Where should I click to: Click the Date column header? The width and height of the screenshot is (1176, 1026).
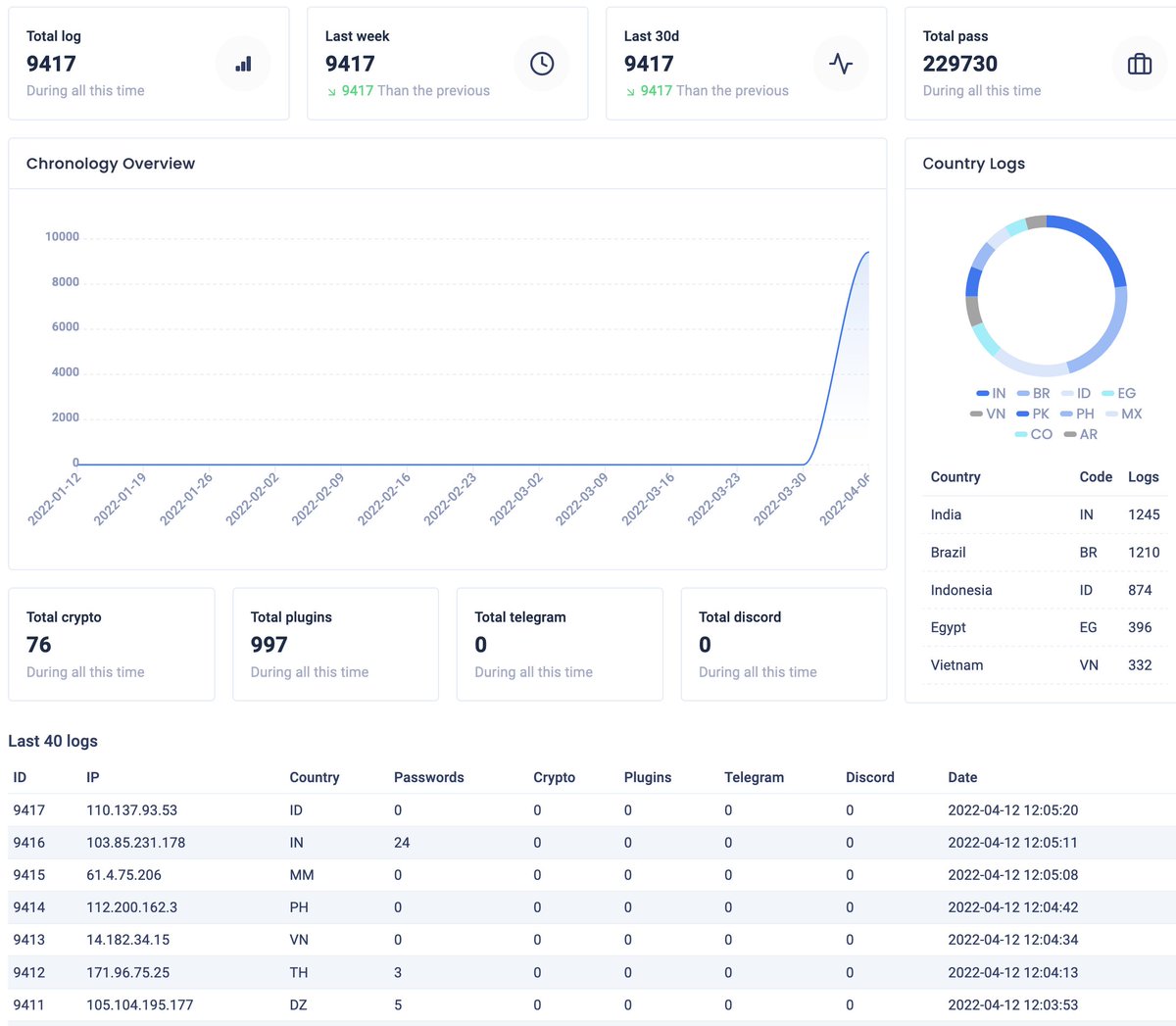(962, 777)
